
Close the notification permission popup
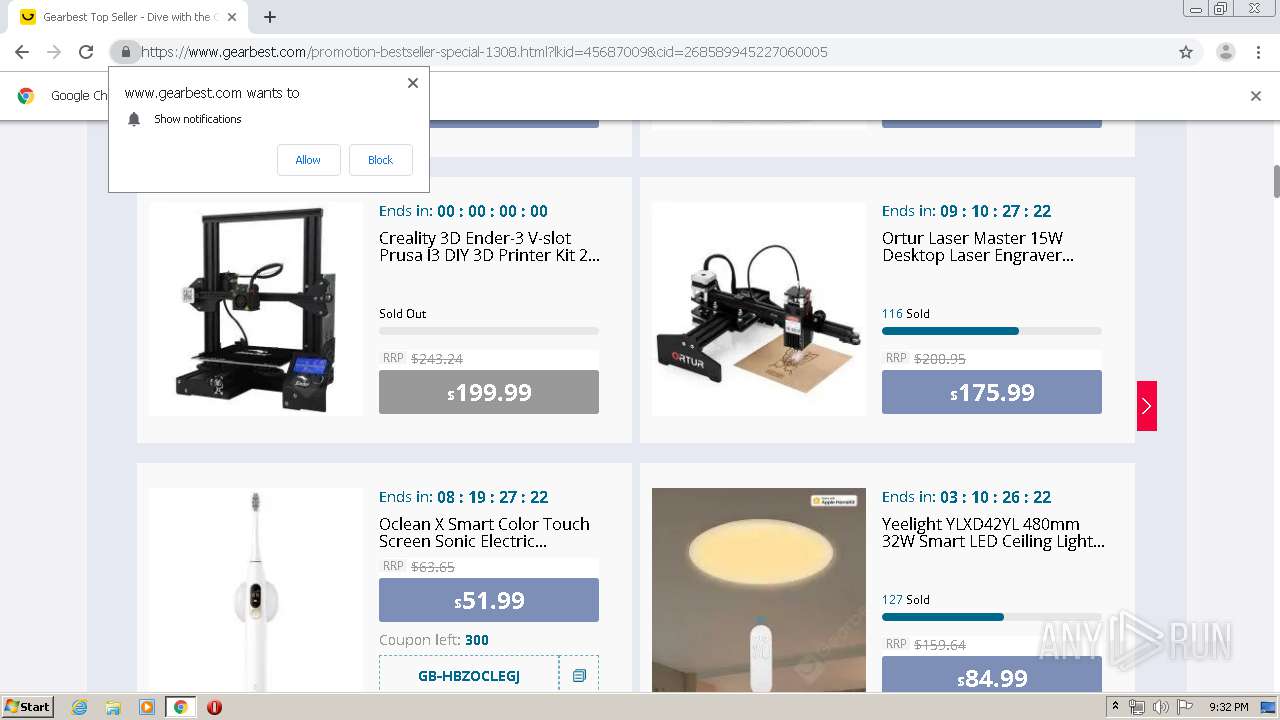[x=413, y=83]
